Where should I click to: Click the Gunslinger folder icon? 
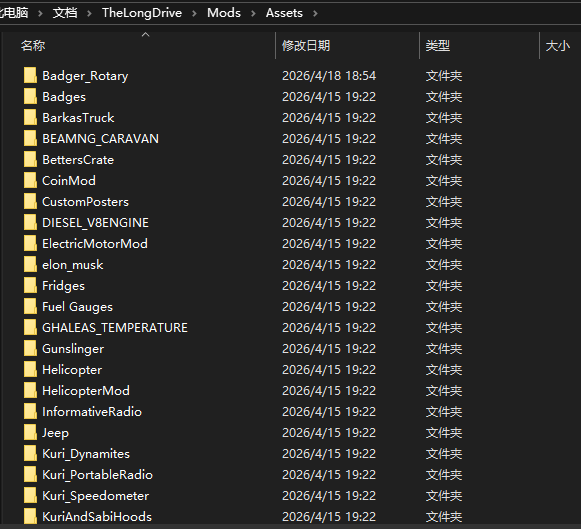pyautogui.click(x=30, y=349)
